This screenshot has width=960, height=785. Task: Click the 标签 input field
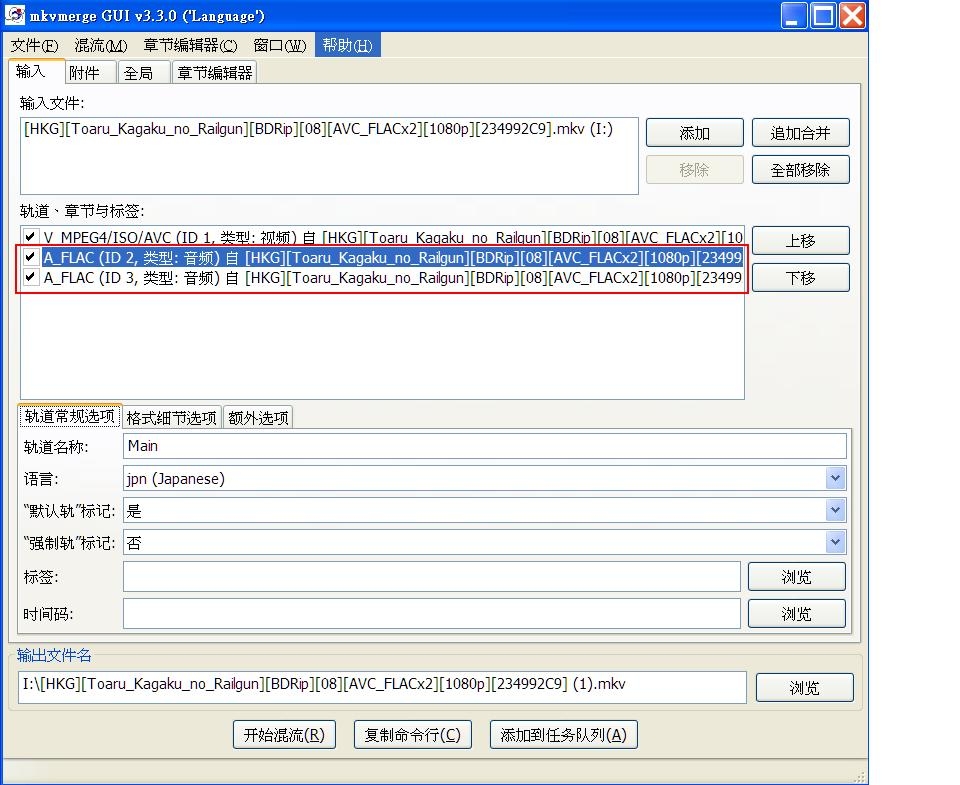[432, 576]
